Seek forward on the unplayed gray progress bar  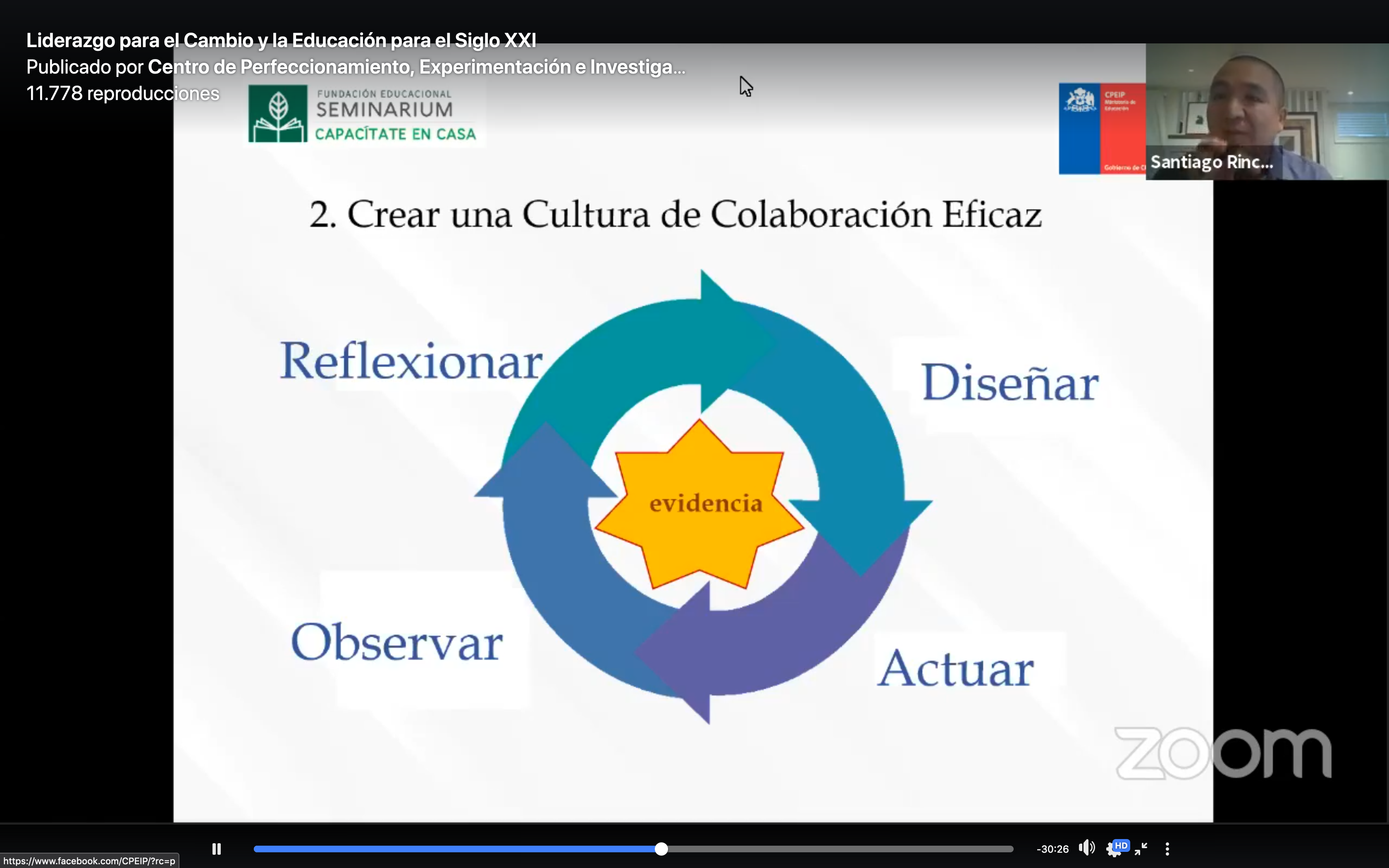pyautogui.click(x=841, y=849)
